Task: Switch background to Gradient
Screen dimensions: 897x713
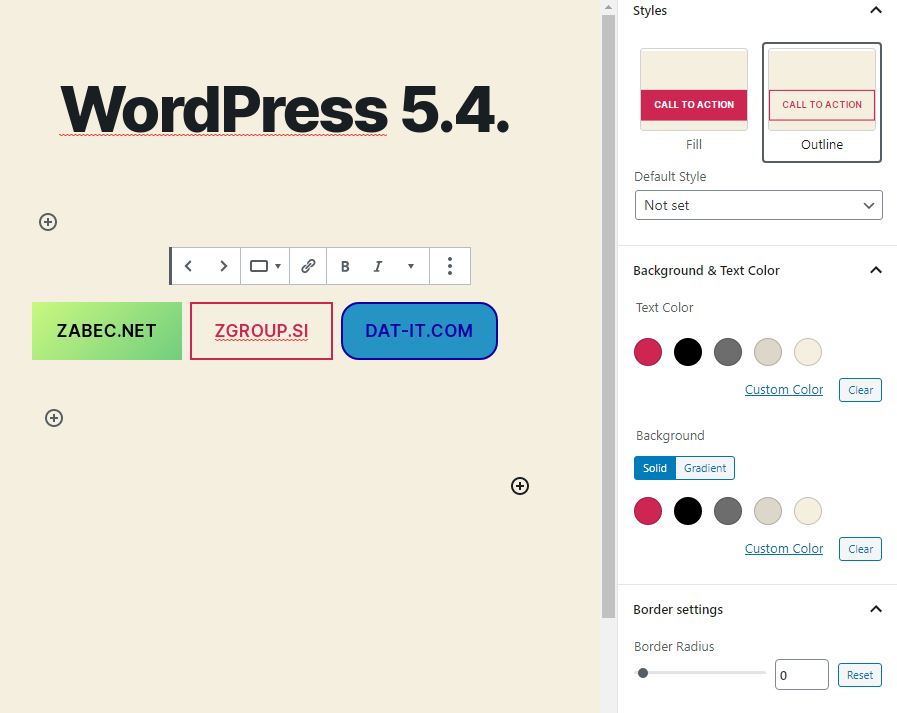Action: tap(705, 468)
